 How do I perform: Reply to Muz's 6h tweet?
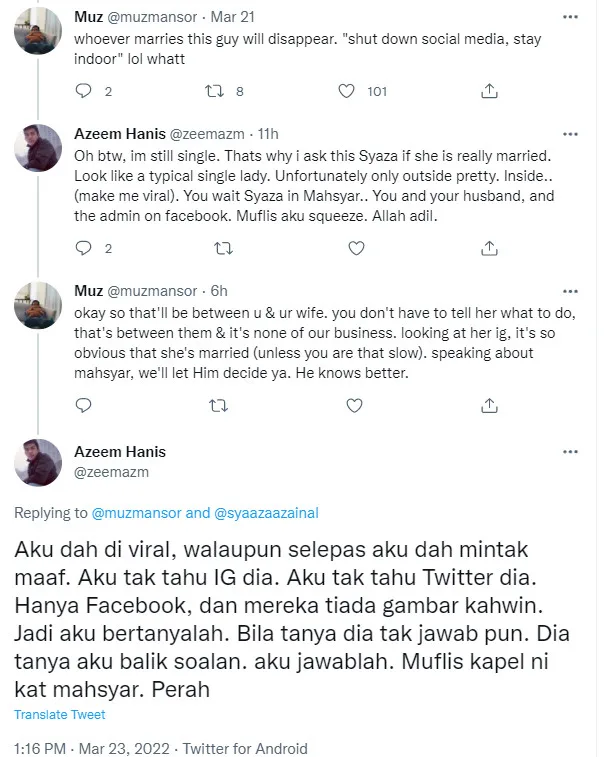click(83, 406)
